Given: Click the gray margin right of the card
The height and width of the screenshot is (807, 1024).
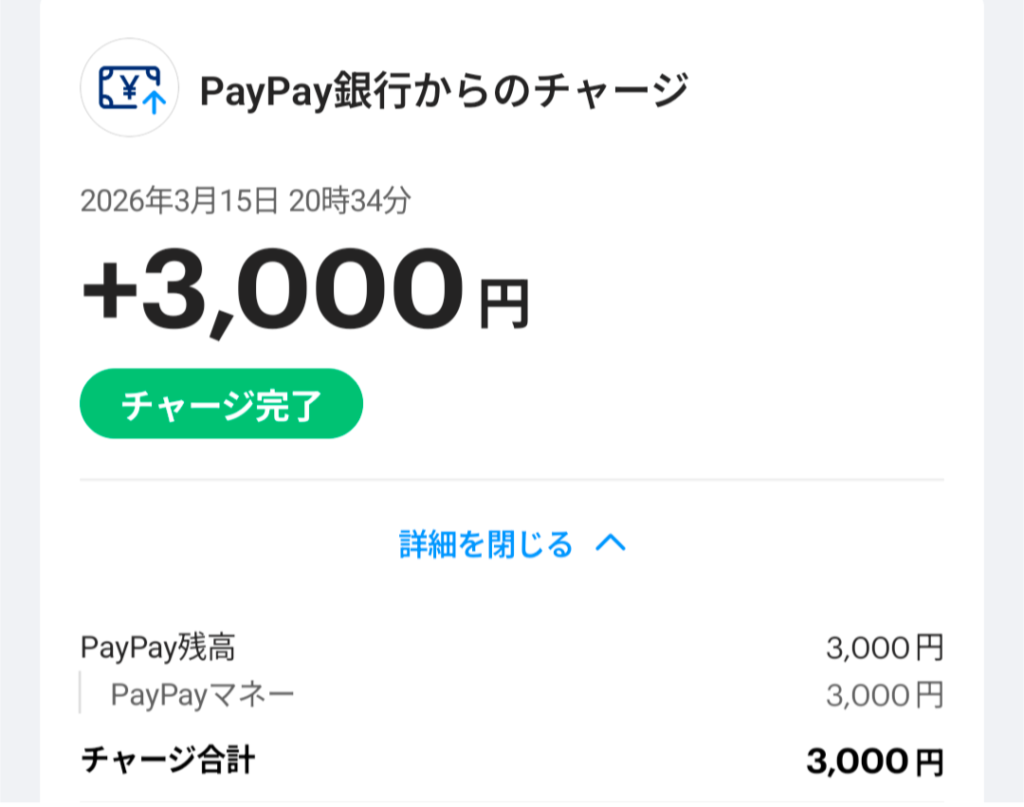Looking at the screenshot, I should click(x=1004, y=400).
